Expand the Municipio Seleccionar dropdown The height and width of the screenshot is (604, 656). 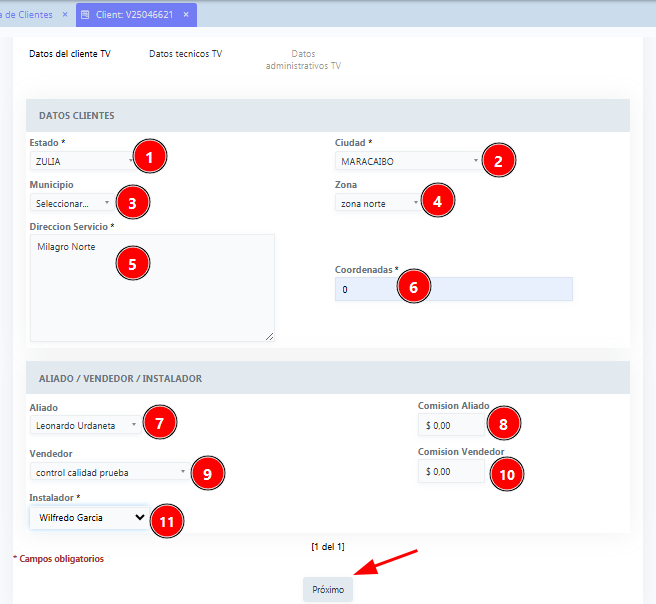pos(72,203)
